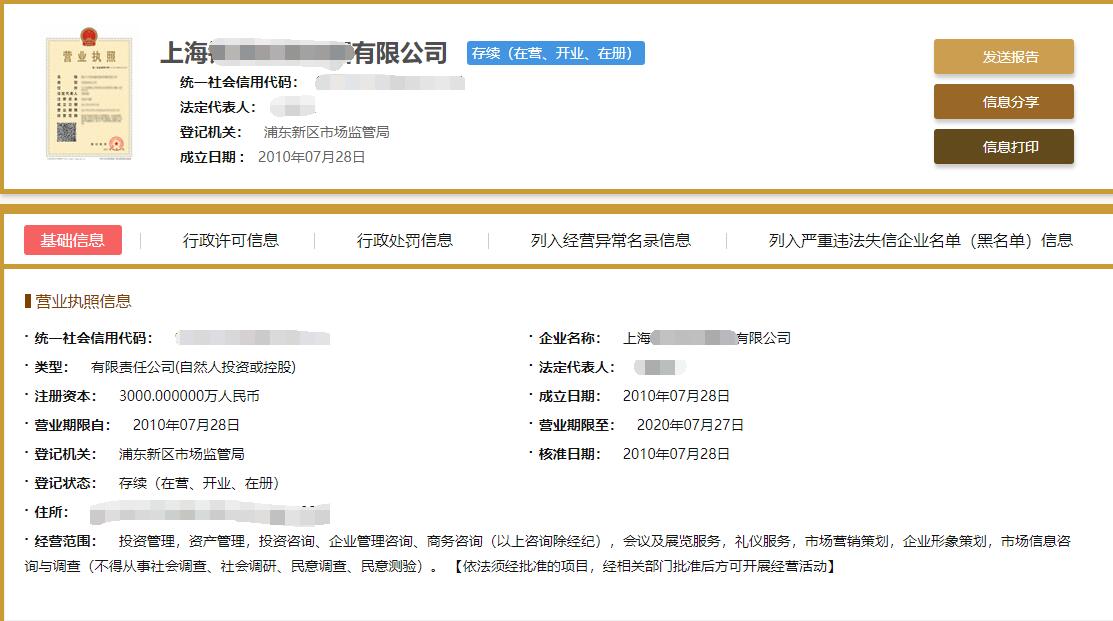
Task: Switch to the 行政许可信息 tab
Action: (231, 241)
